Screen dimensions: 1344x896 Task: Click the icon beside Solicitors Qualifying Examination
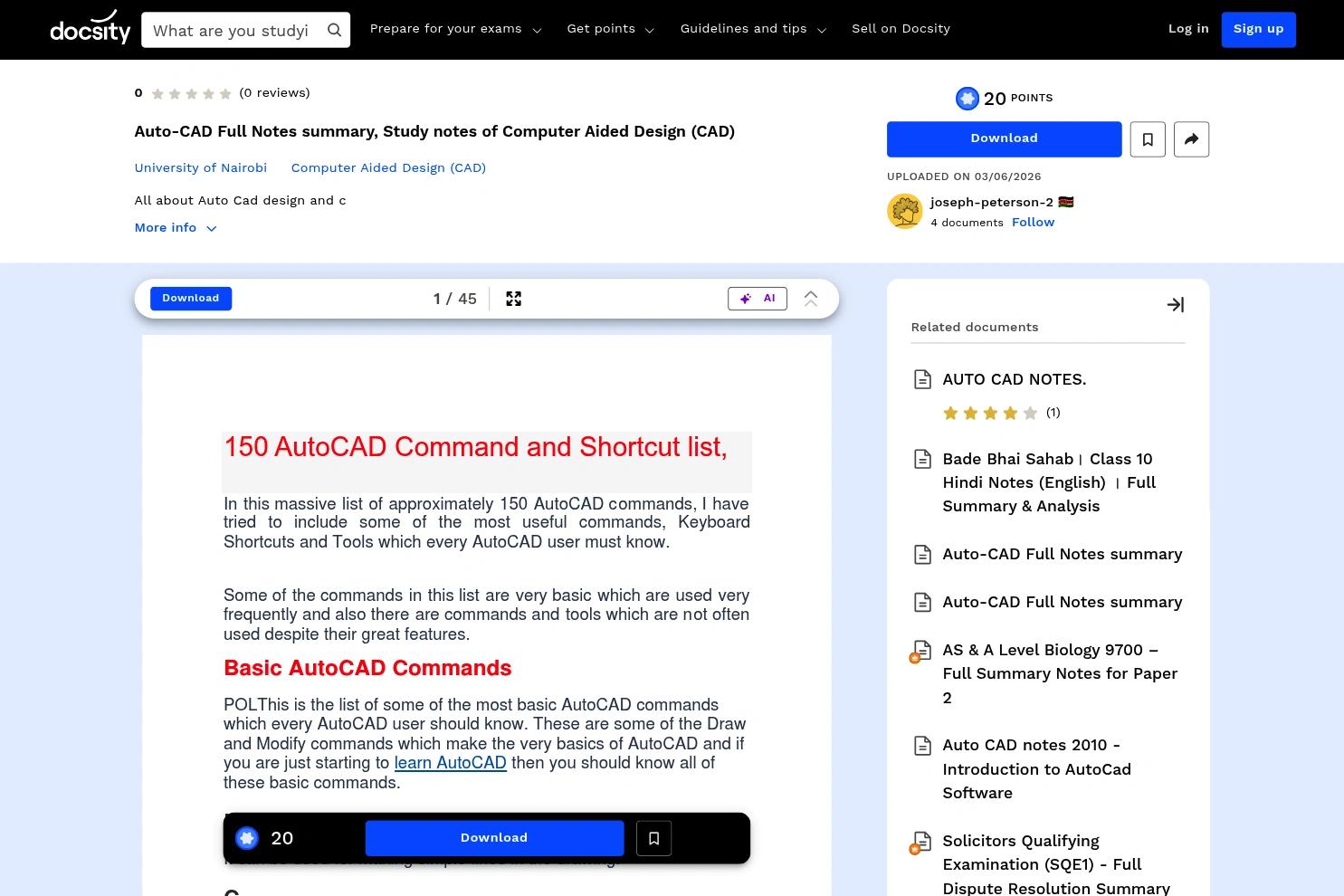coord(920,843)
